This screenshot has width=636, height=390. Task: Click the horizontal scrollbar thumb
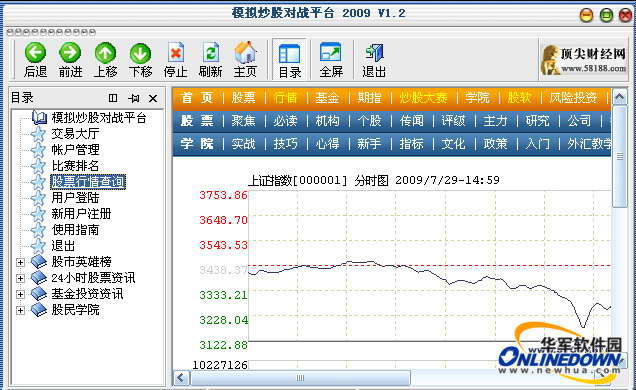click(300, 378)
